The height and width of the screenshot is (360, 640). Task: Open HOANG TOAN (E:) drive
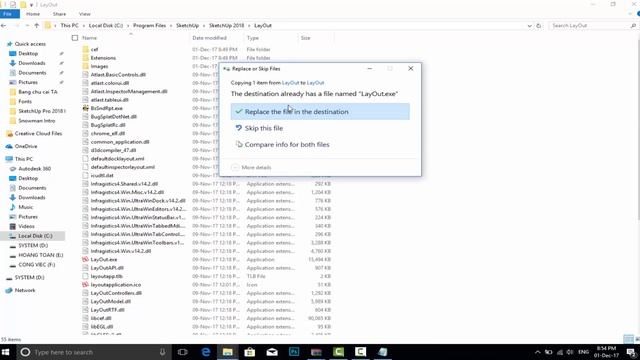pyautogui.click(x=40, y=255)
